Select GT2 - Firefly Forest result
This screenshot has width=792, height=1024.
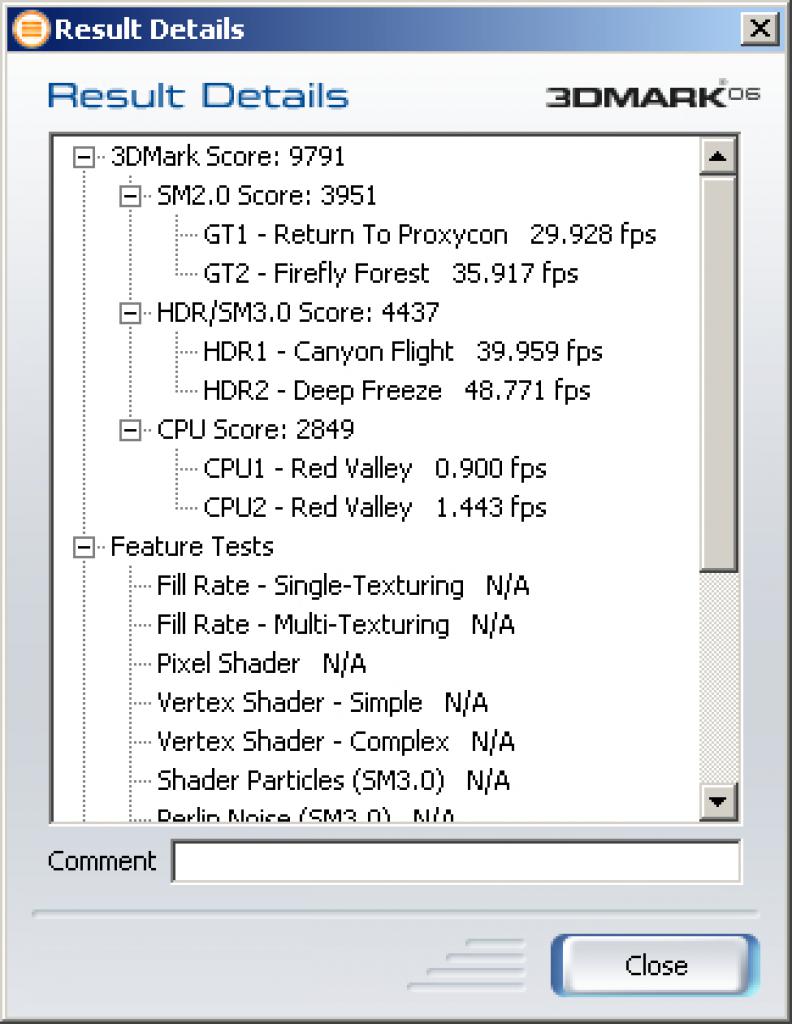390,274
